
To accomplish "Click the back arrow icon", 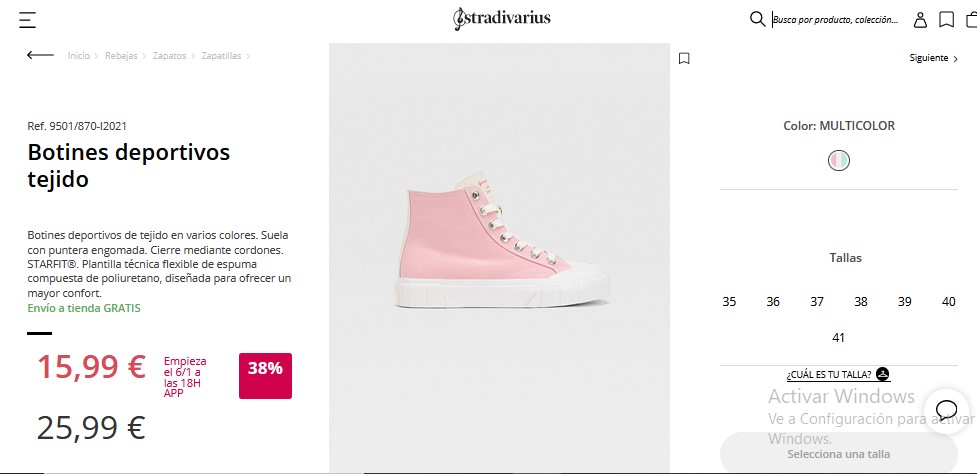I will [40, 56].
